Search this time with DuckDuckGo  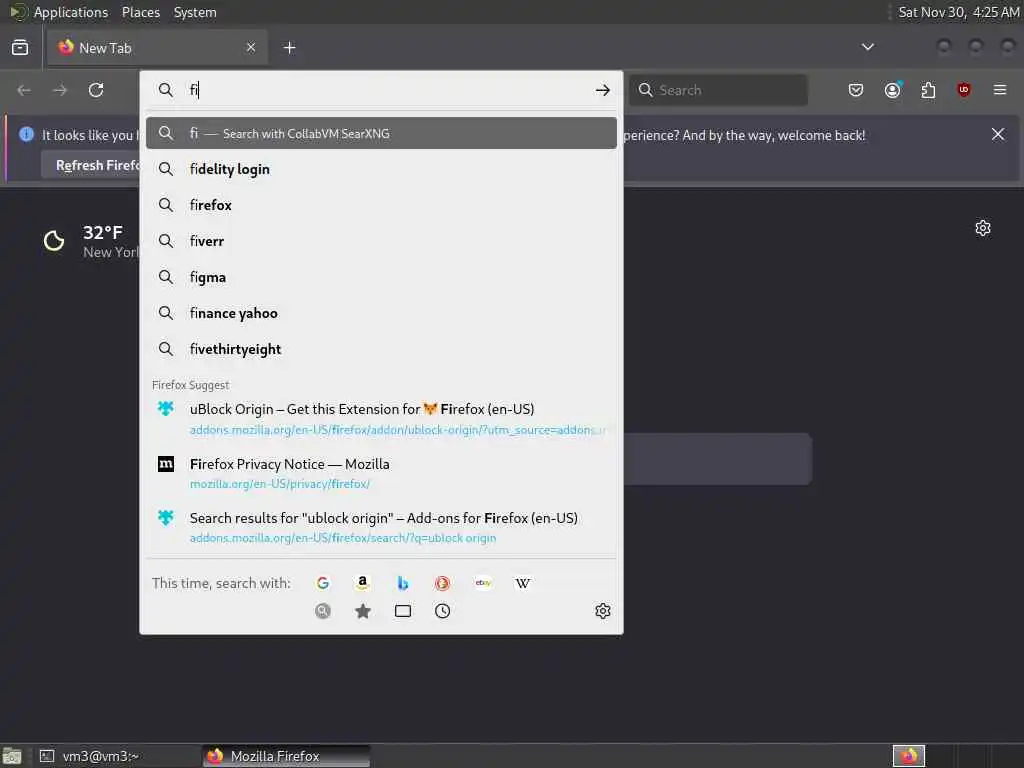click(442, 583)
